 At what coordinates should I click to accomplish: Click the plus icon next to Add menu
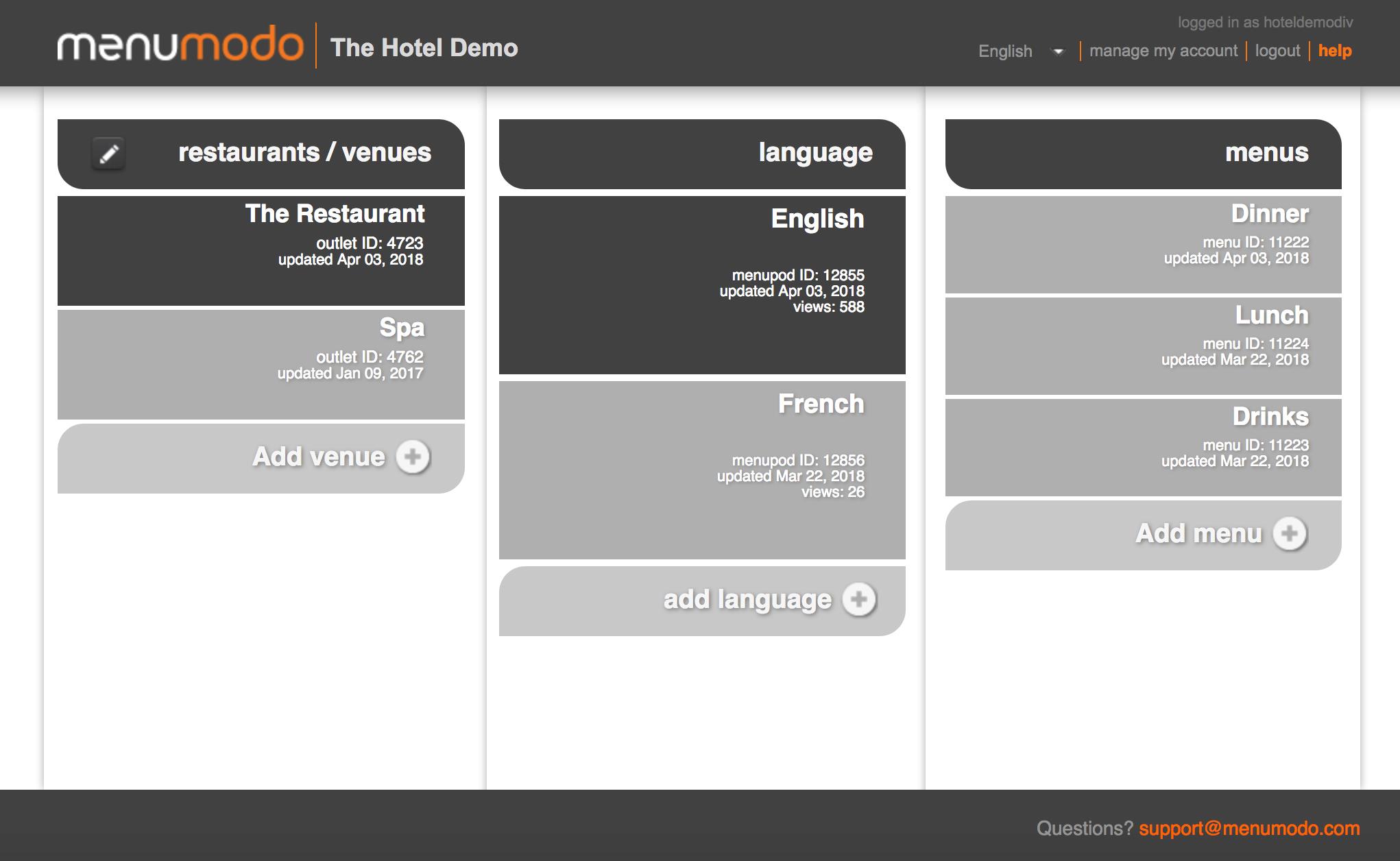pyautogui.click(x=1290, y=534)
